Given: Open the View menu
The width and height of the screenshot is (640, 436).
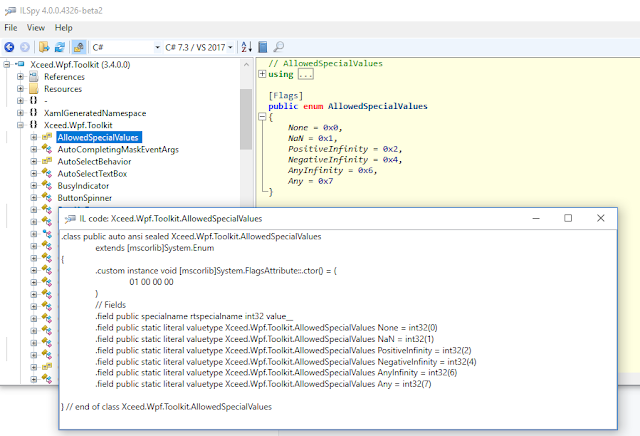Looking at the screenshot, I should click(x=36, y=28).
